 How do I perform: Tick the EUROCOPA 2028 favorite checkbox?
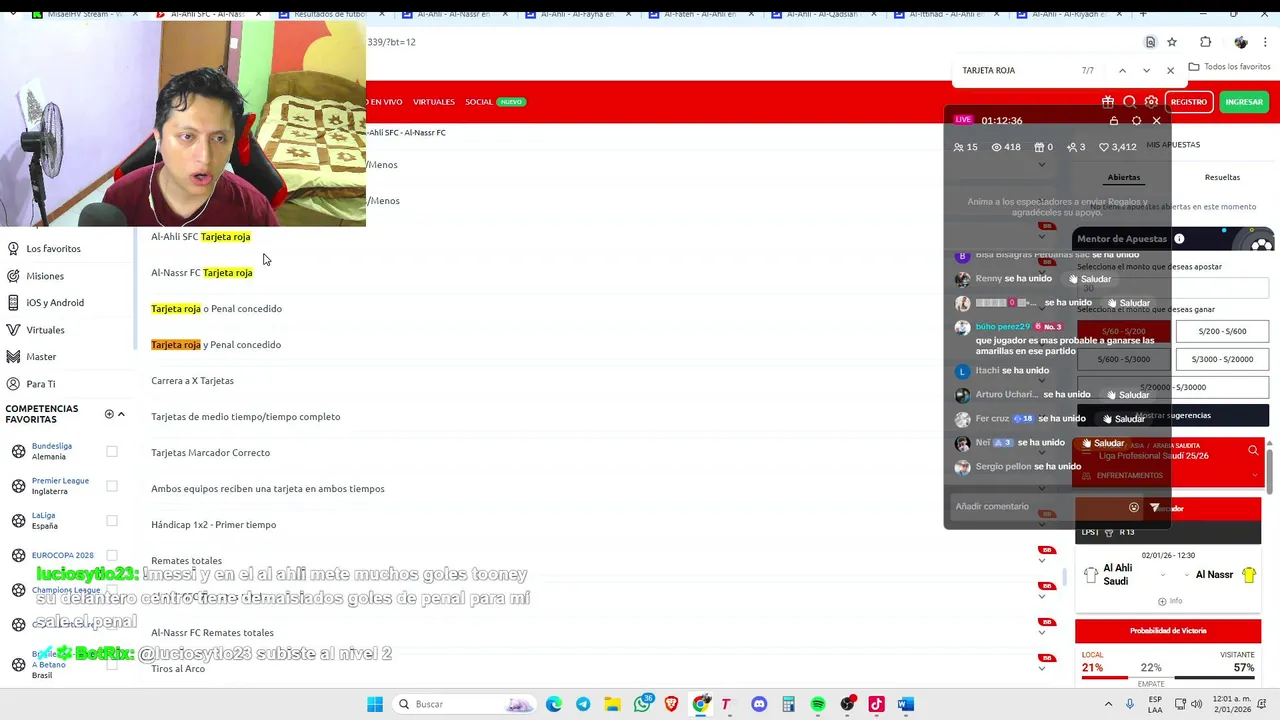(x=112, y=555)
